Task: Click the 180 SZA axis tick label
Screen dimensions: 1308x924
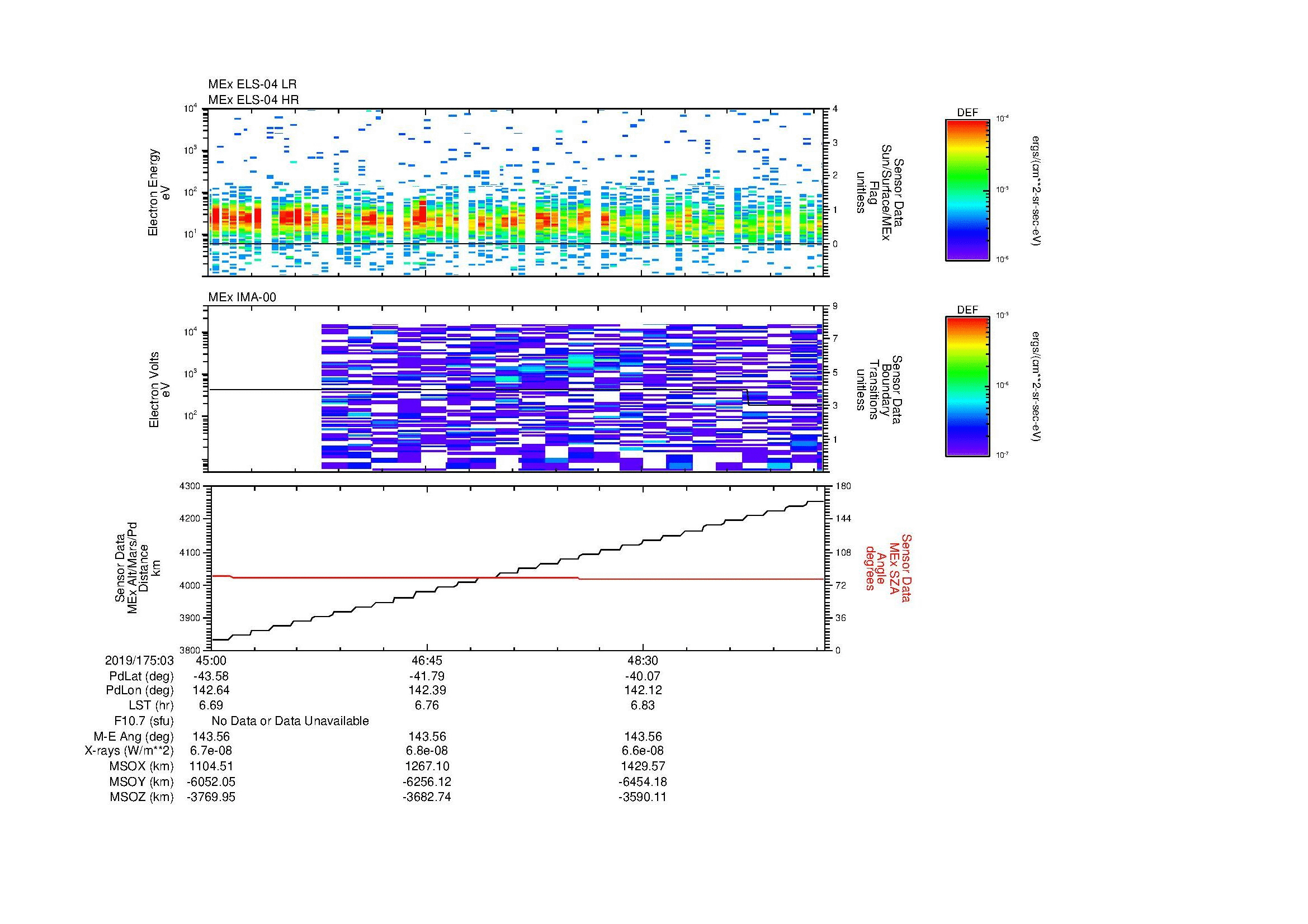Action: coord(843,486)
